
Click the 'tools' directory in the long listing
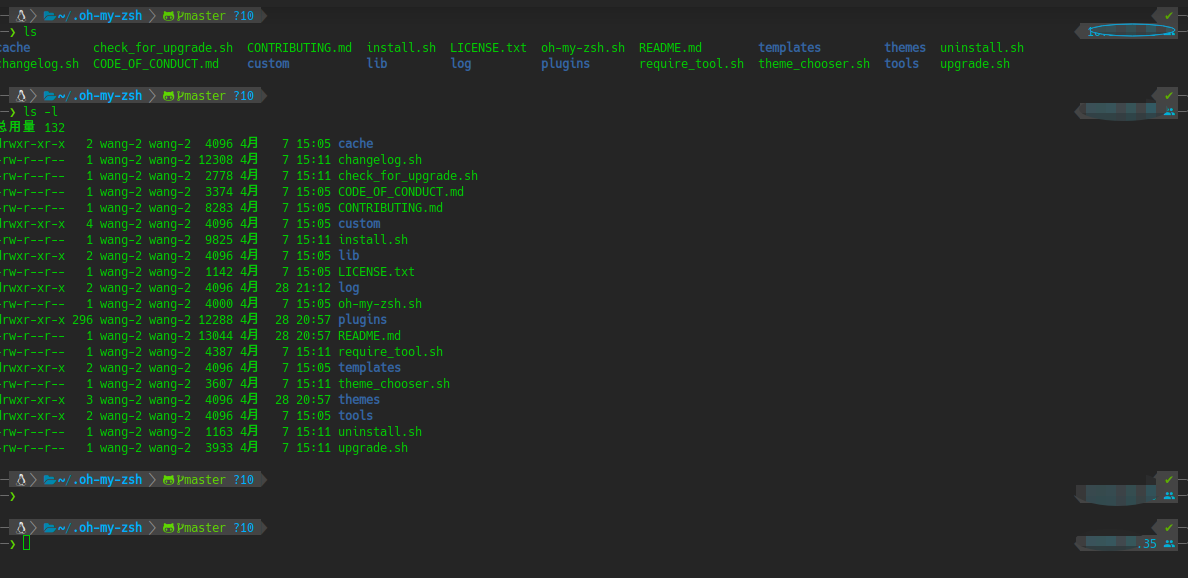pyautogui.click(x=355, y=415)
